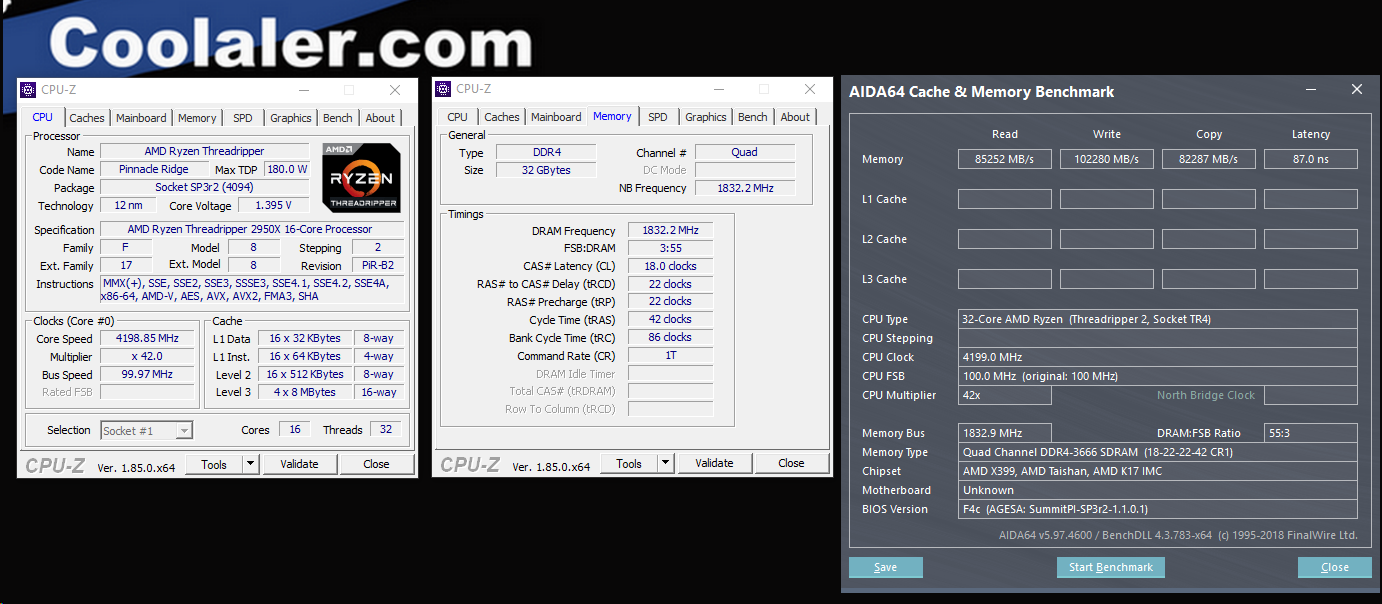Click the Close button at the bottom of the CPU-Z CPU window

tap(376, 464)
